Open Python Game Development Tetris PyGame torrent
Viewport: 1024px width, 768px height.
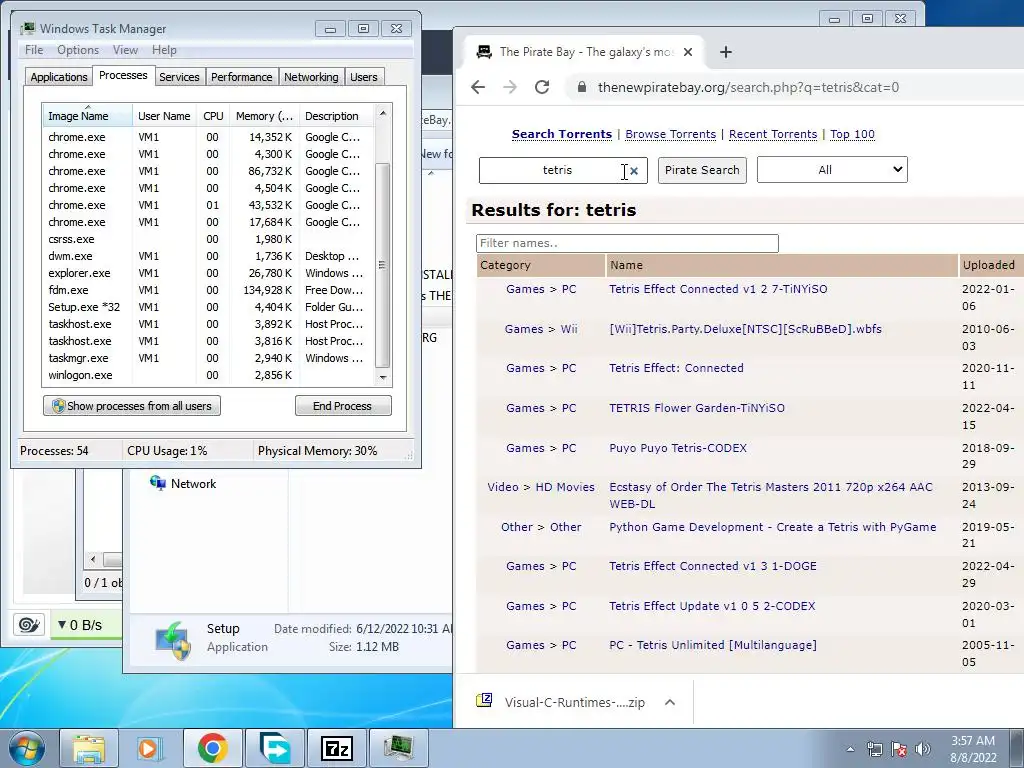(x=773, y=526)
